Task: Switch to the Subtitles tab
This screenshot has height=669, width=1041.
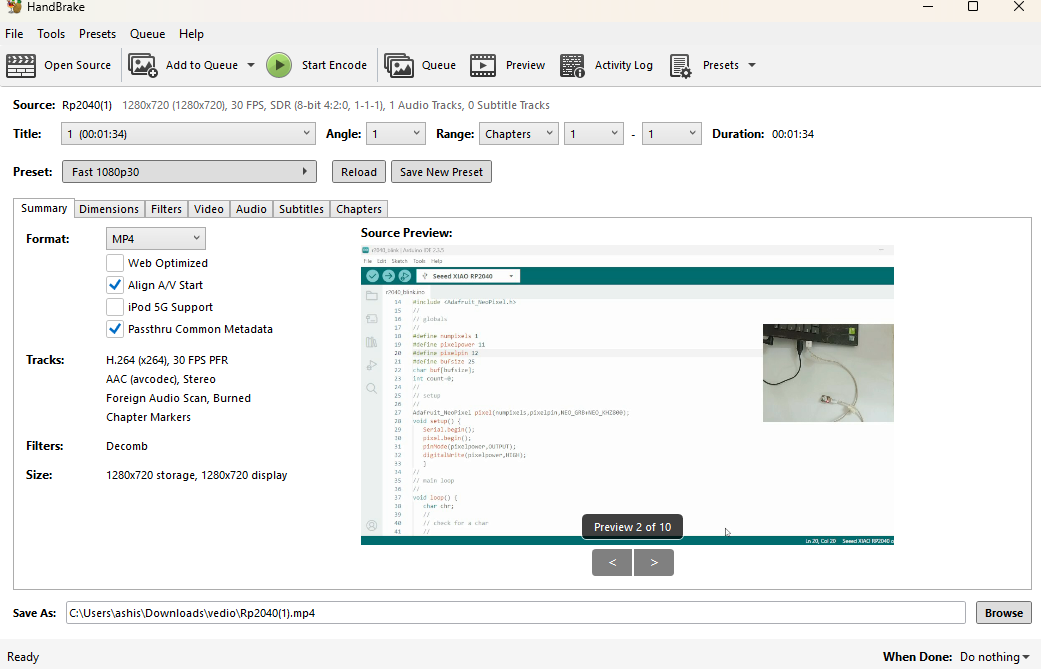Action: pos(301,209)
